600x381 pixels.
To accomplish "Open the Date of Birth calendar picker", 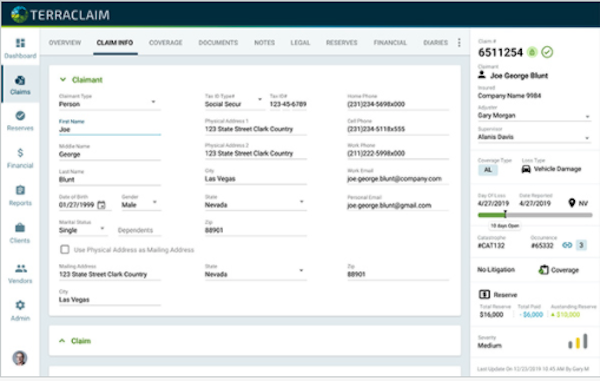I will [101, 205].
